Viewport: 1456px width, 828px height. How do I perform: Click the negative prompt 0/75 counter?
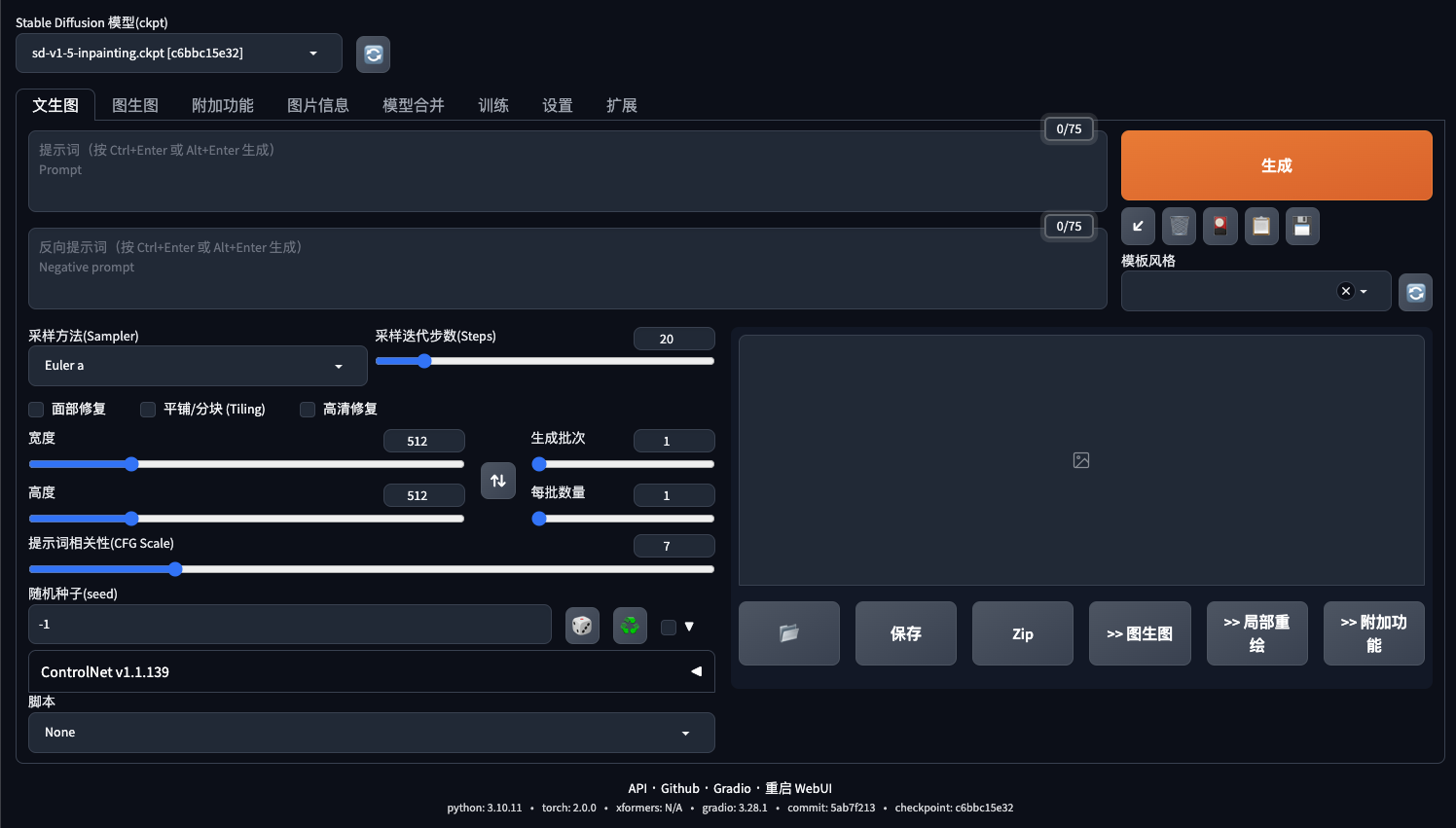coord(1069,226)
